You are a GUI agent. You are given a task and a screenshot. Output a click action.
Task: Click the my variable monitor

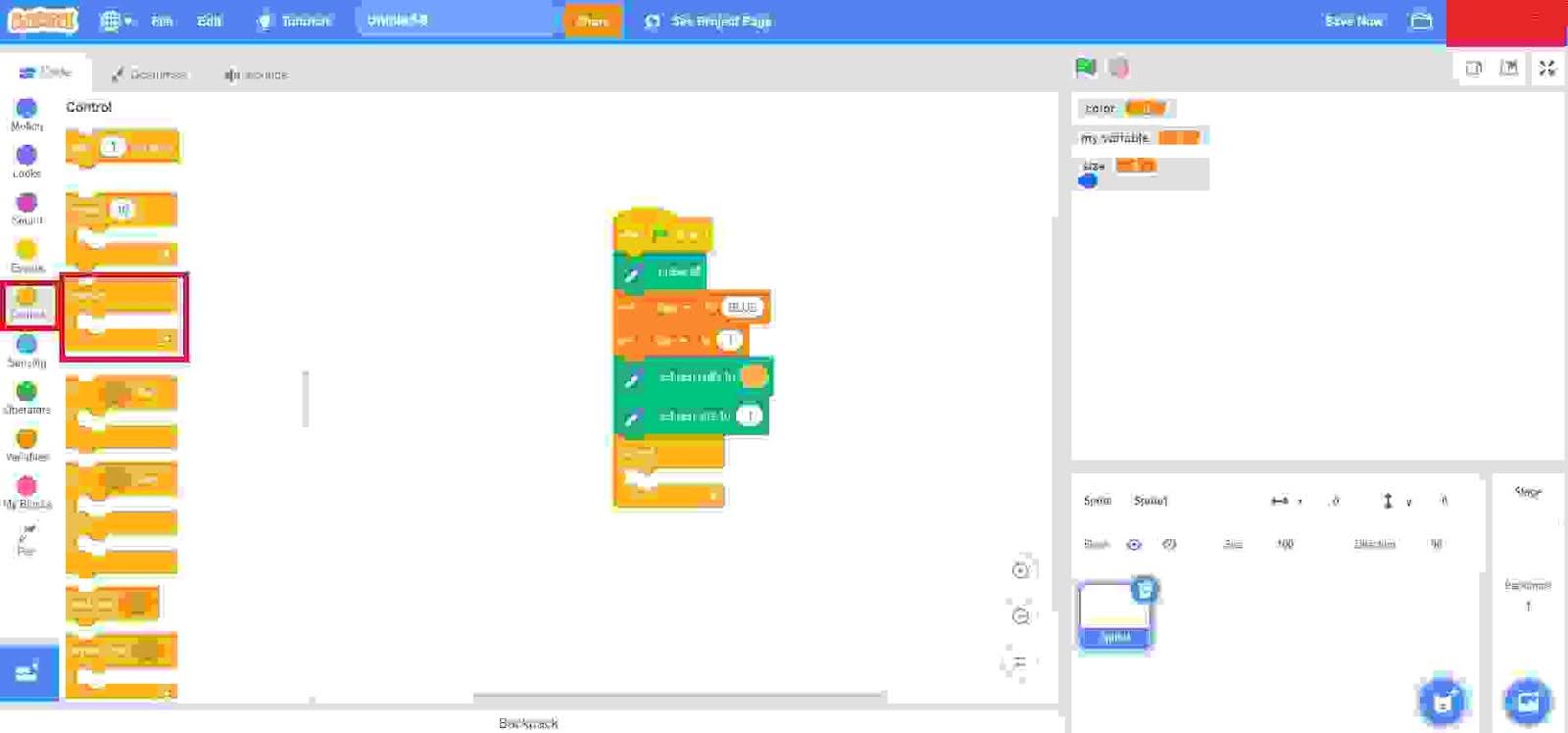[x=1141, y=137]
